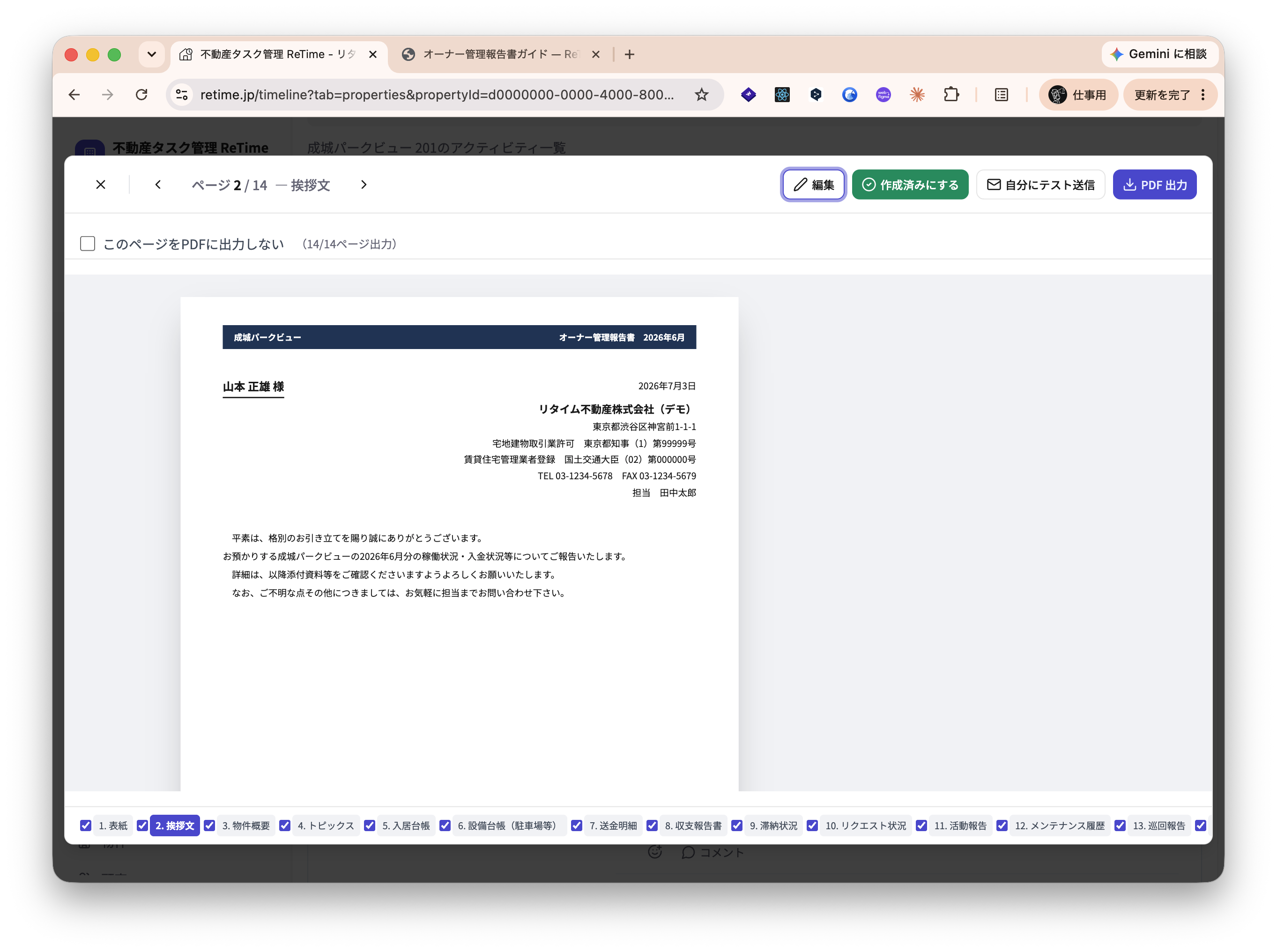Toggle checkbox for 13. 巡回報告
Viewport: 1277px width, 952px height.
pos(1120,825)
